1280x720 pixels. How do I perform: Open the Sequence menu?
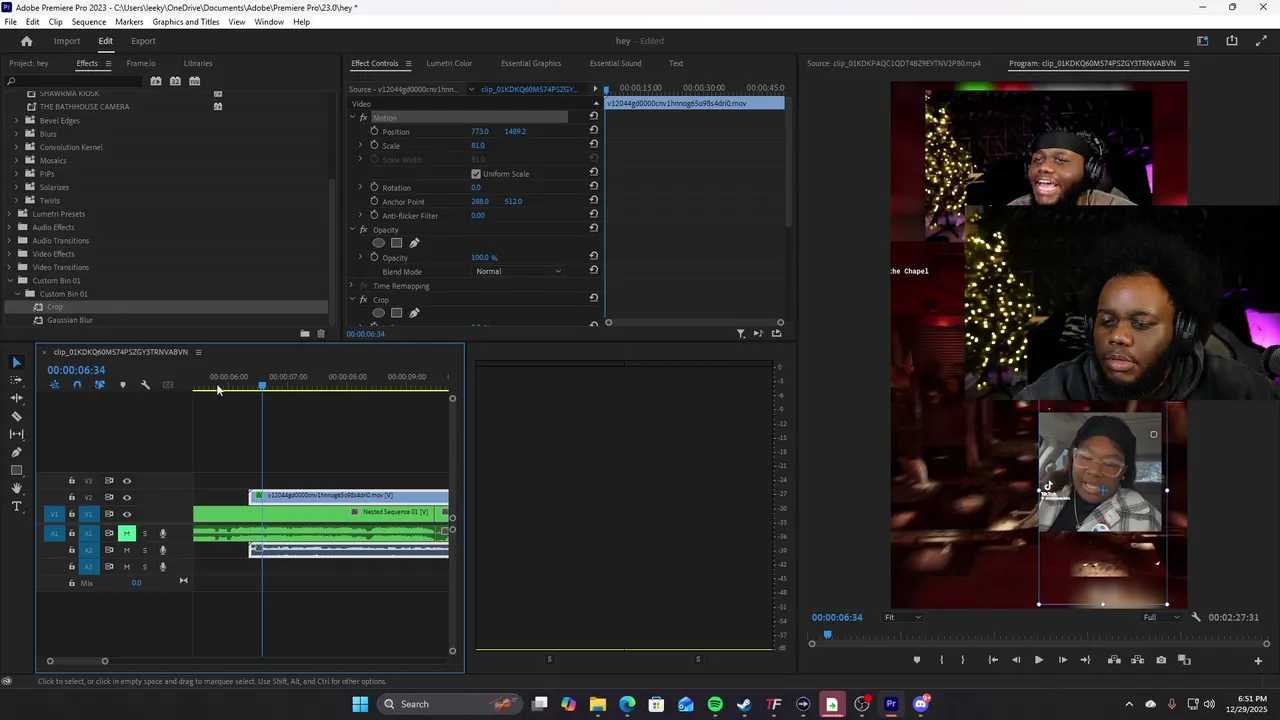tap(88, 22)
